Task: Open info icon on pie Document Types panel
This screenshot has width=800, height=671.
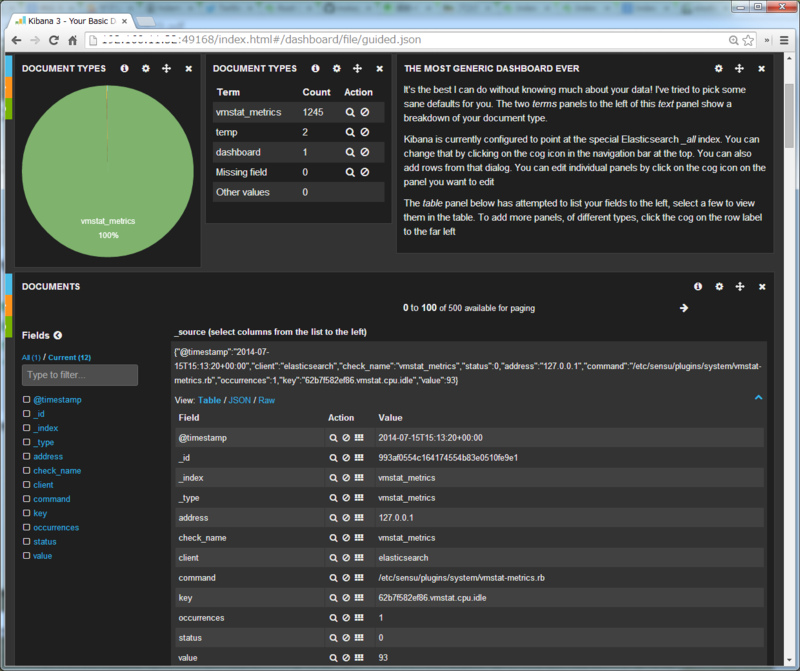Action: click(124, 68)
